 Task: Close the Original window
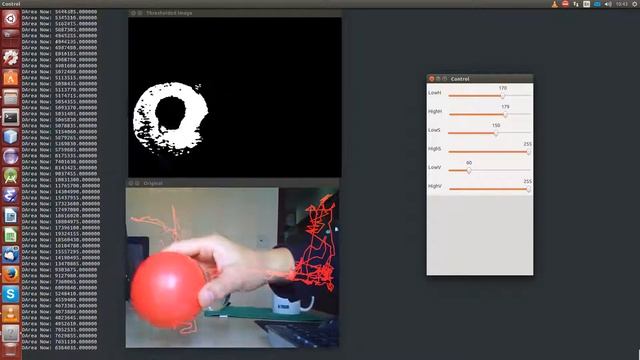point(131,183)
